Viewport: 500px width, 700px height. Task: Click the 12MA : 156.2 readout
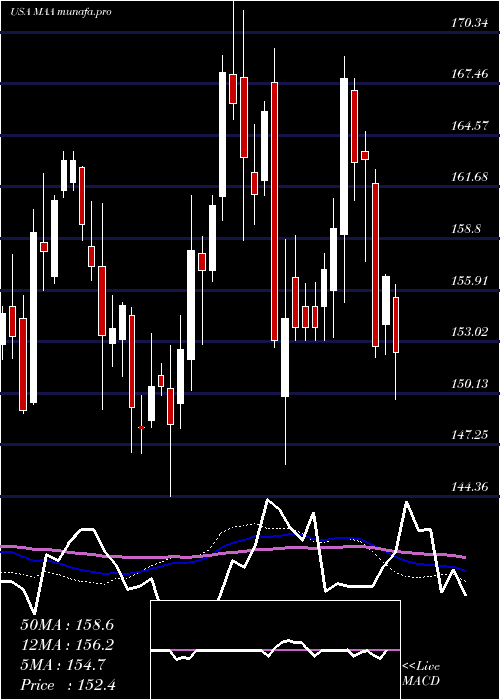67,645
